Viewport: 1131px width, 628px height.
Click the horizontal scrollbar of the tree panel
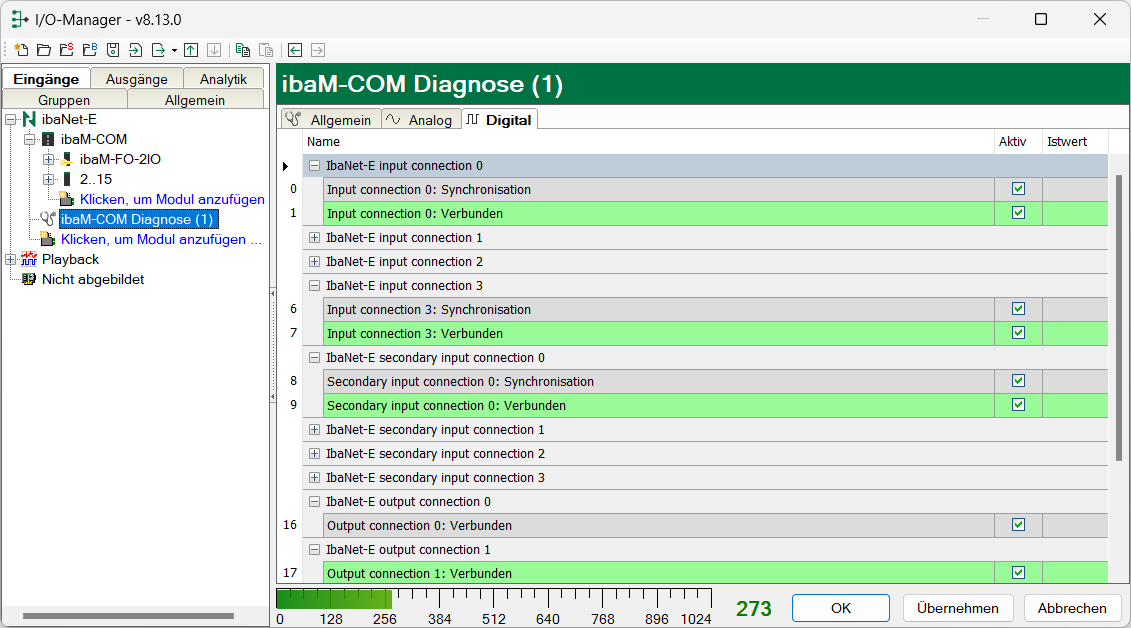tap(128, 616)
